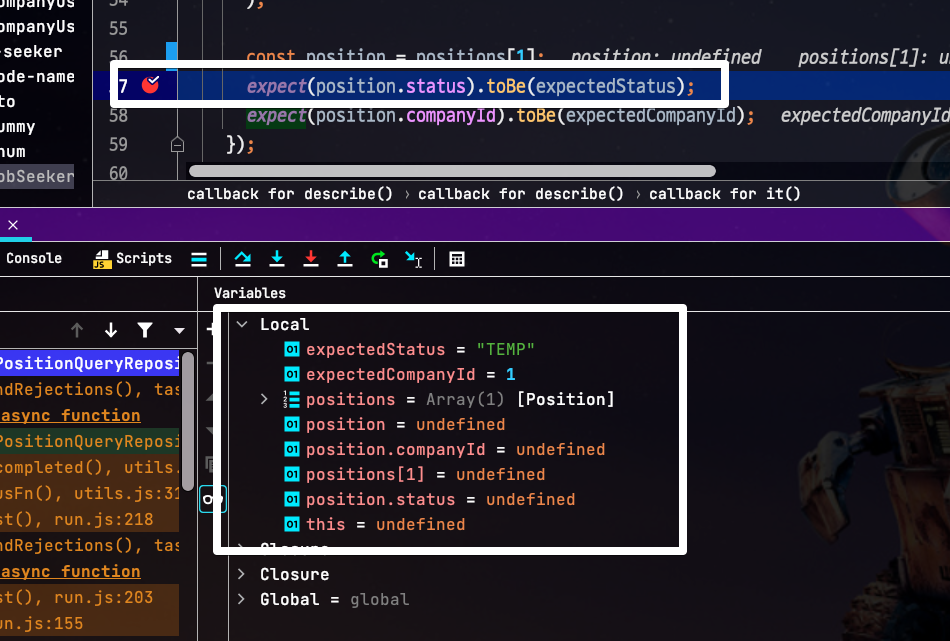Click the frames list vertical scrollbar

(x=188, y=421)
